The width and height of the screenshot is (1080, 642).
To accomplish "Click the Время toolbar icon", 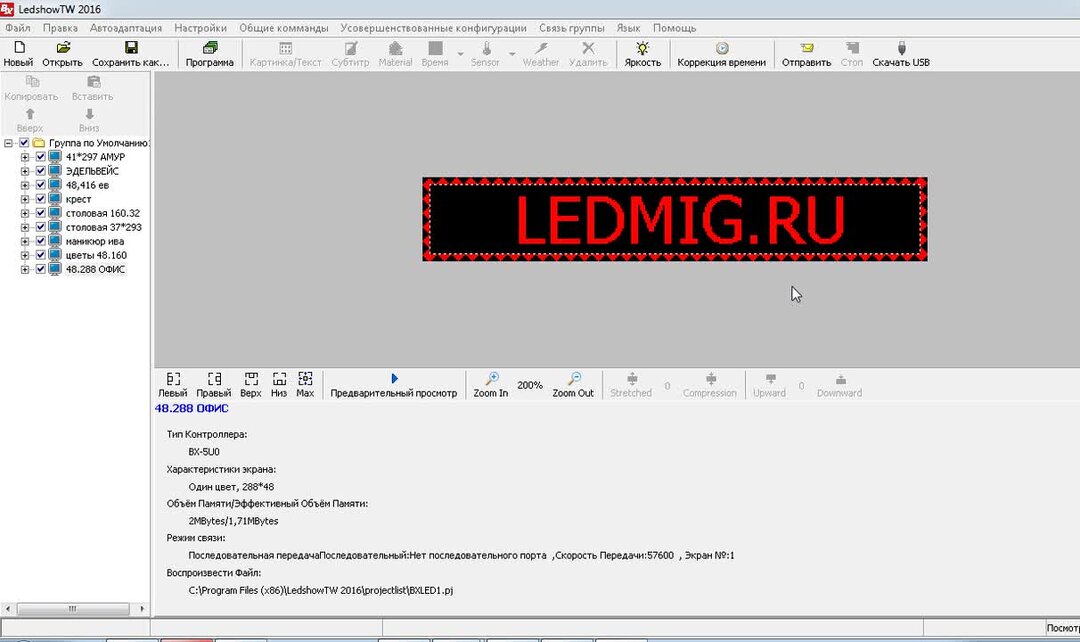I will click(x=435, y=48).
